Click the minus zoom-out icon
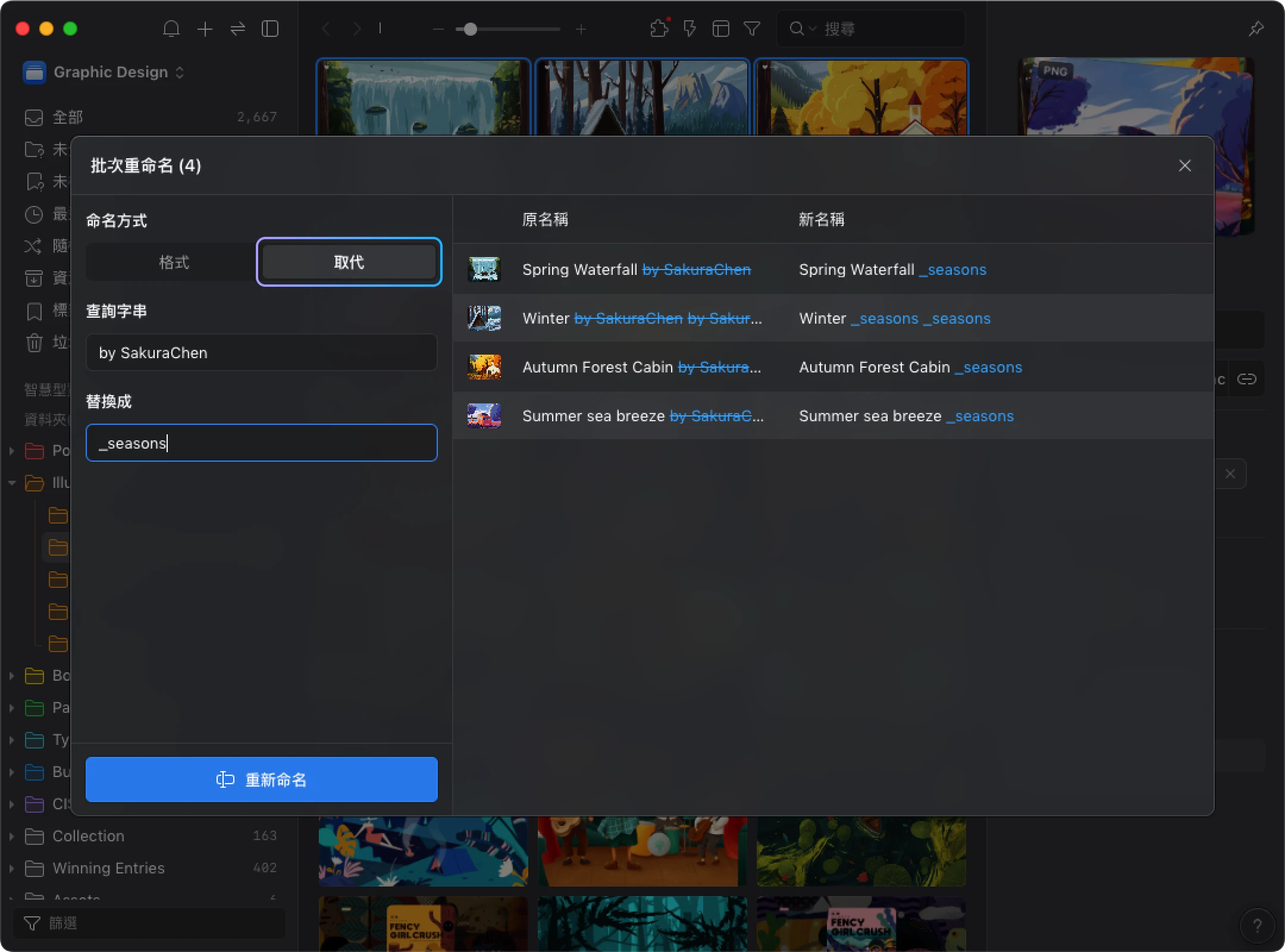1285x952 pixels. click(438, 29)
